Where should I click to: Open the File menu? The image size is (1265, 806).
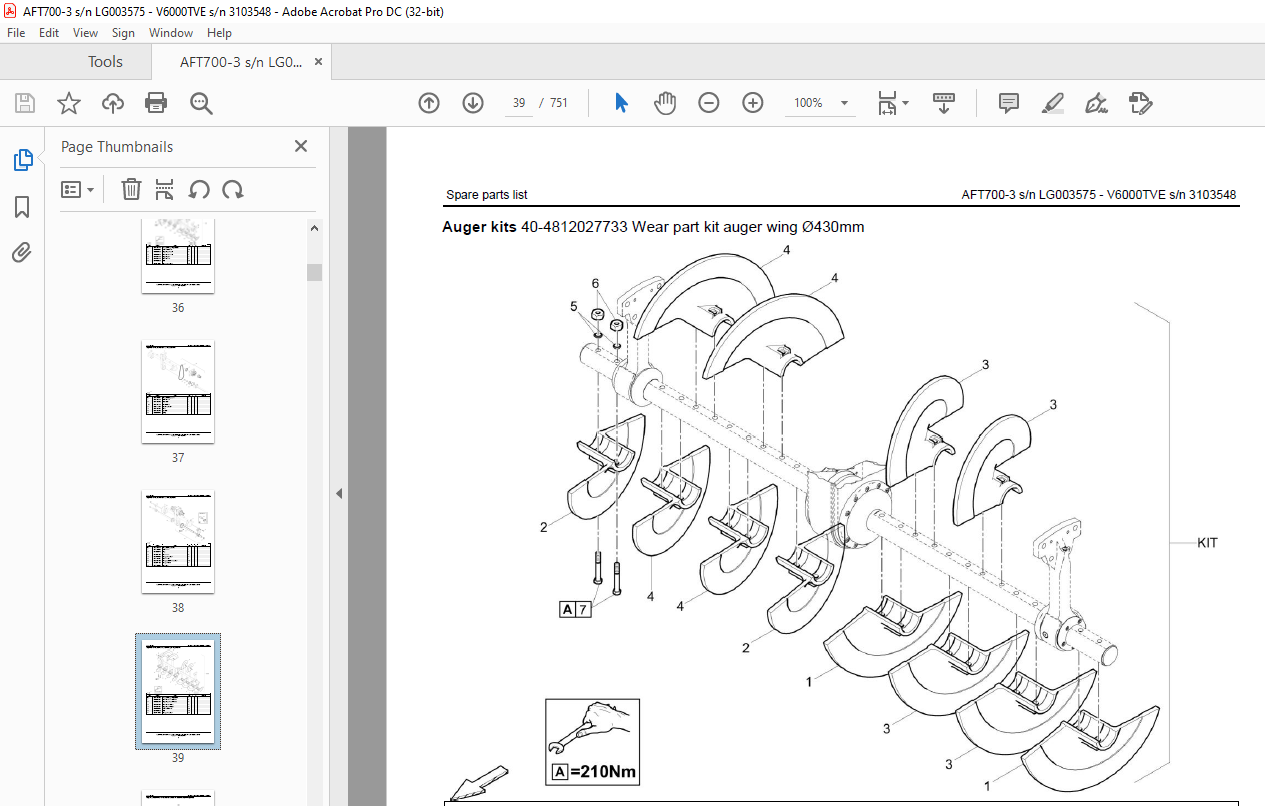[16, 33]
